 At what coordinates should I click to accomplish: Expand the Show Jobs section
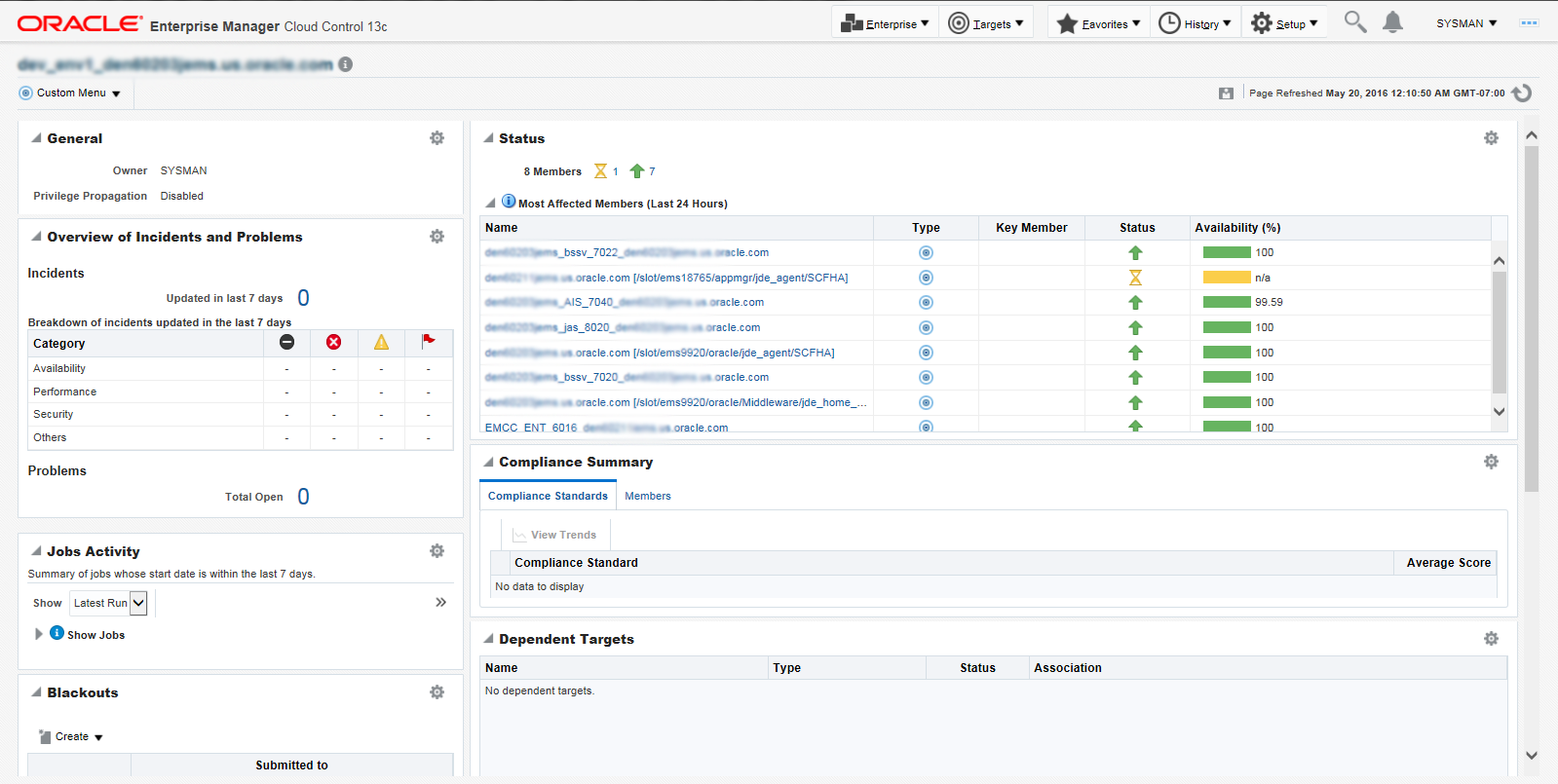pyautogui.click(x=39, y=634)
